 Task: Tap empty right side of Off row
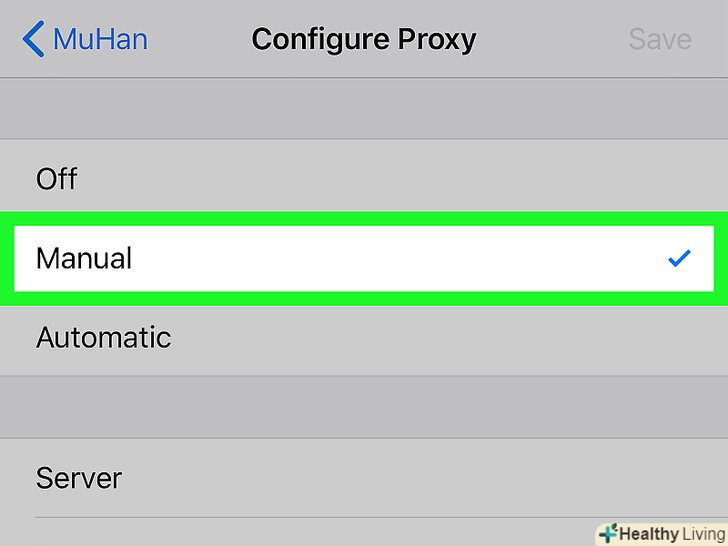(x=500, y=180)
